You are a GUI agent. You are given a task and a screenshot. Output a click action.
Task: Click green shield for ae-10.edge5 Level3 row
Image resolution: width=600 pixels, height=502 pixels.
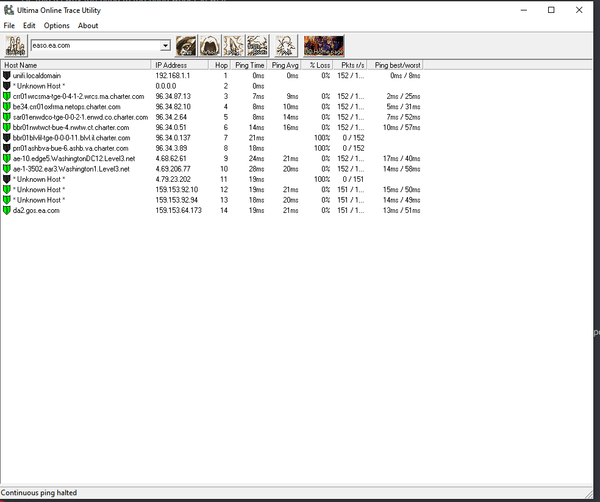click(x=7, y=158)
